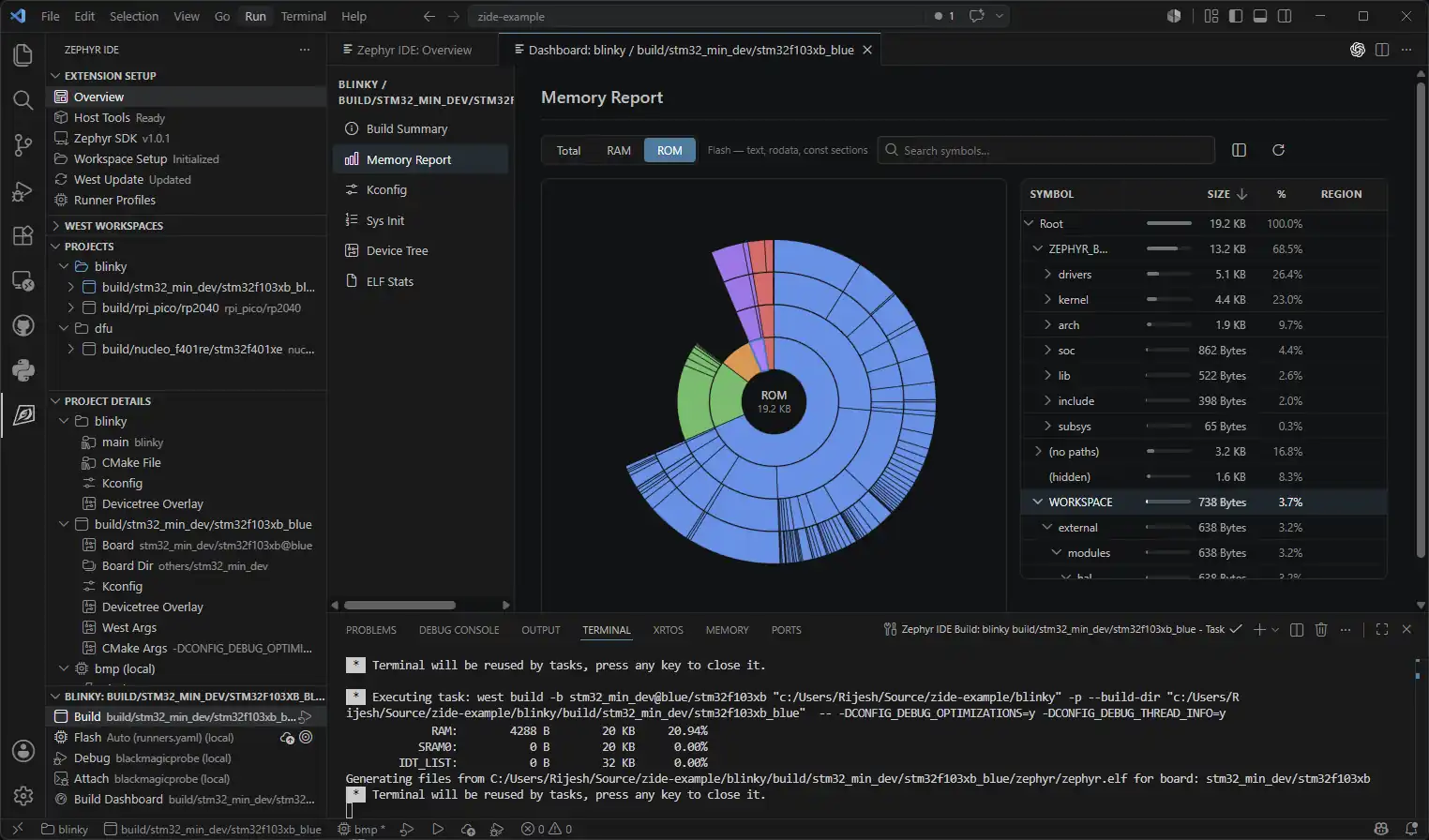Viewport: 1429px width, 840px height.
Task: Expand kernel row in symbol table
Action: [1047, 300]
